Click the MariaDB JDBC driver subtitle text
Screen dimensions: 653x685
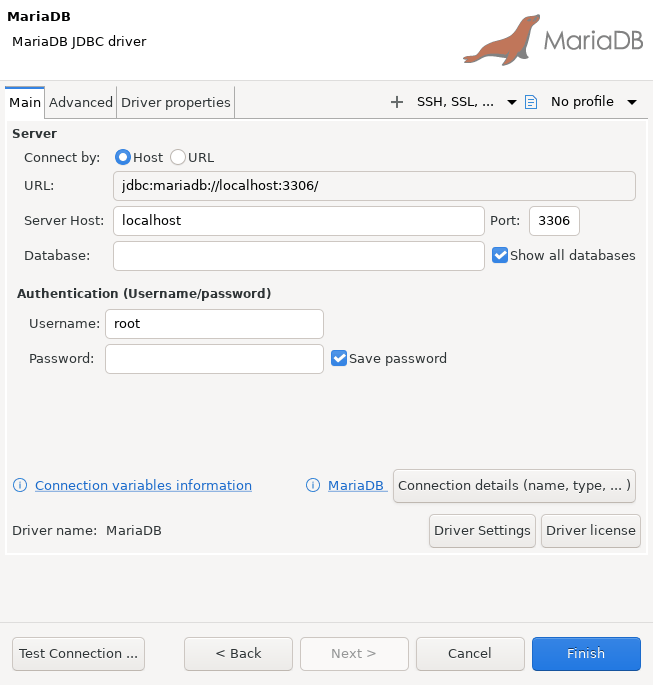tap(79, 42)
